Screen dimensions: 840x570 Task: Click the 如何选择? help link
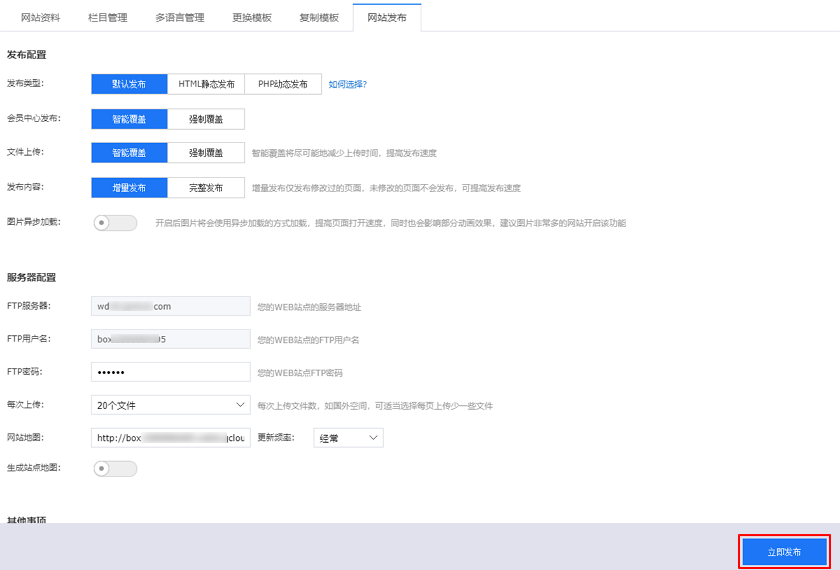(348, 84)
